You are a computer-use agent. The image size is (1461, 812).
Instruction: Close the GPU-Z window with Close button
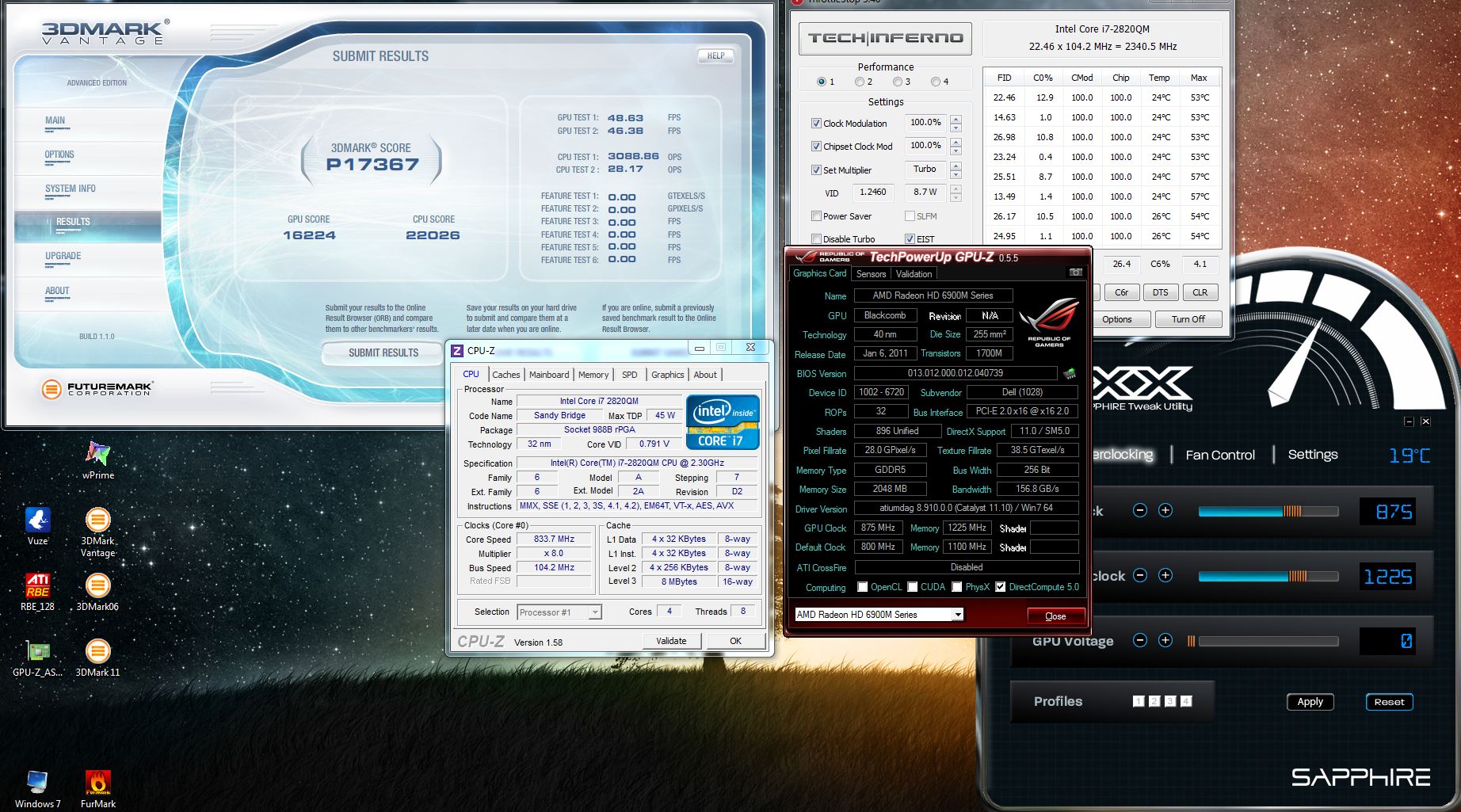[1055, 616]
